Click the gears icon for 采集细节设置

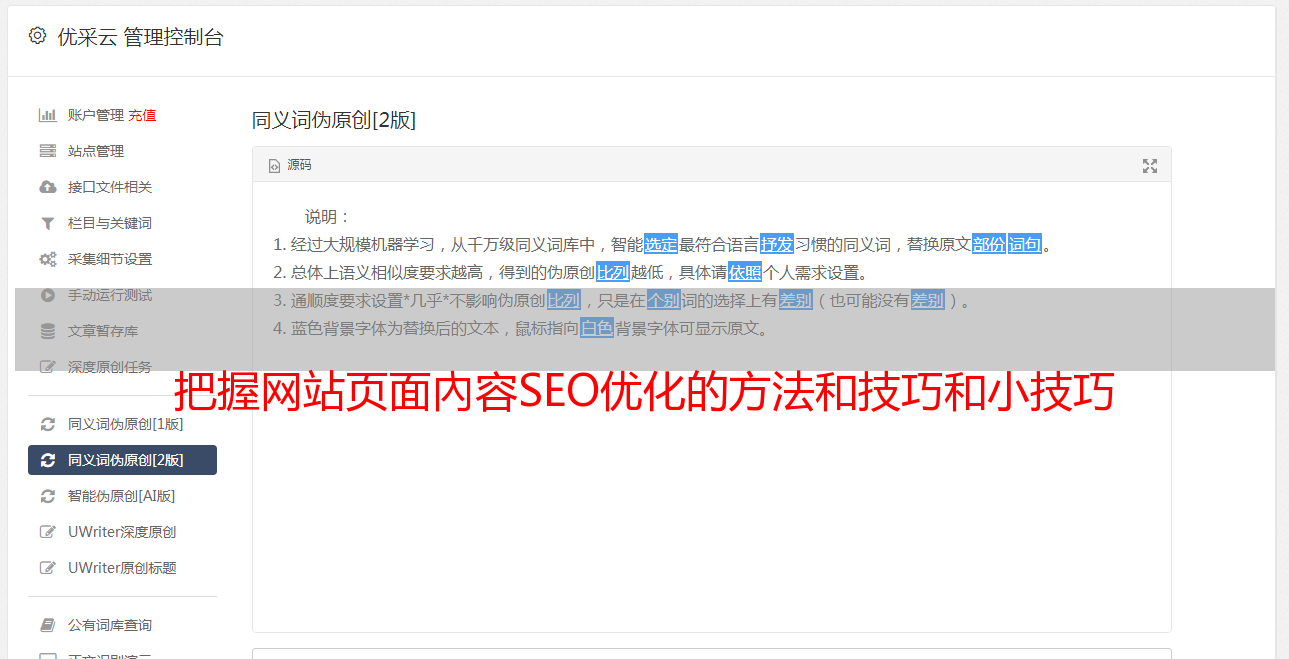47,259
